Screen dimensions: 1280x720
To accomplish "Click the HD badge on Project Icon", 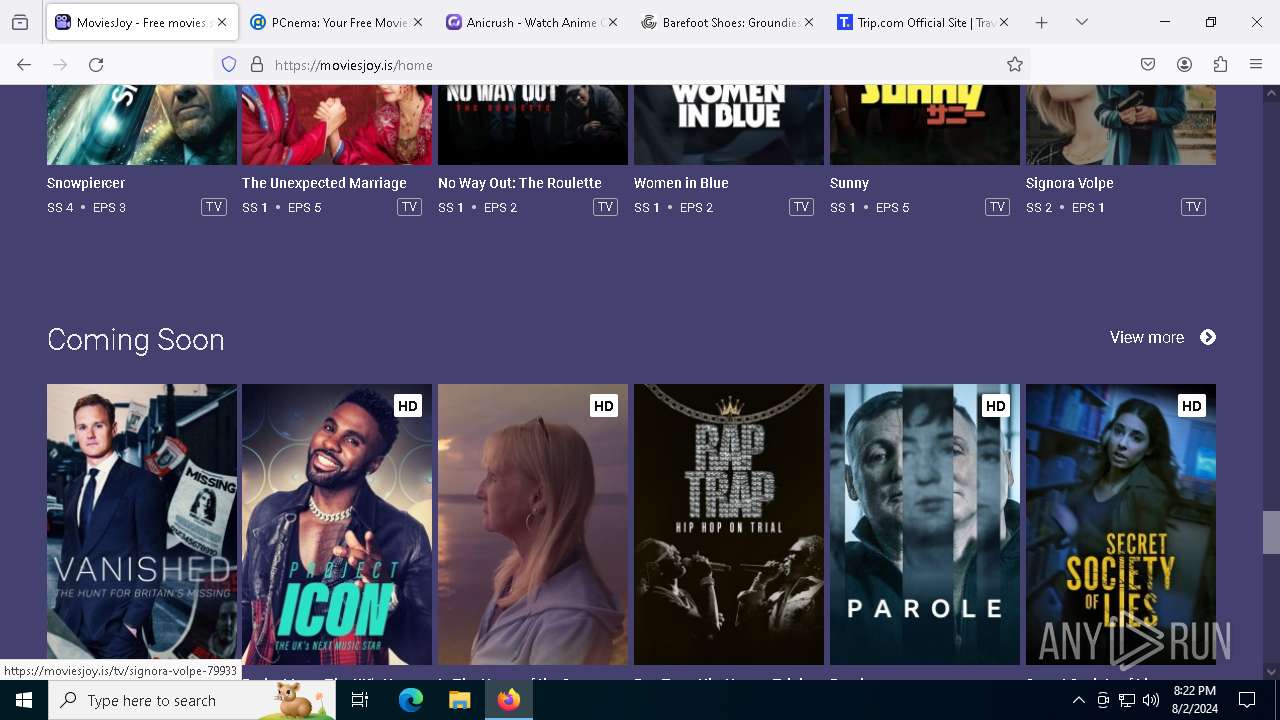I will (x=407, y=406).
